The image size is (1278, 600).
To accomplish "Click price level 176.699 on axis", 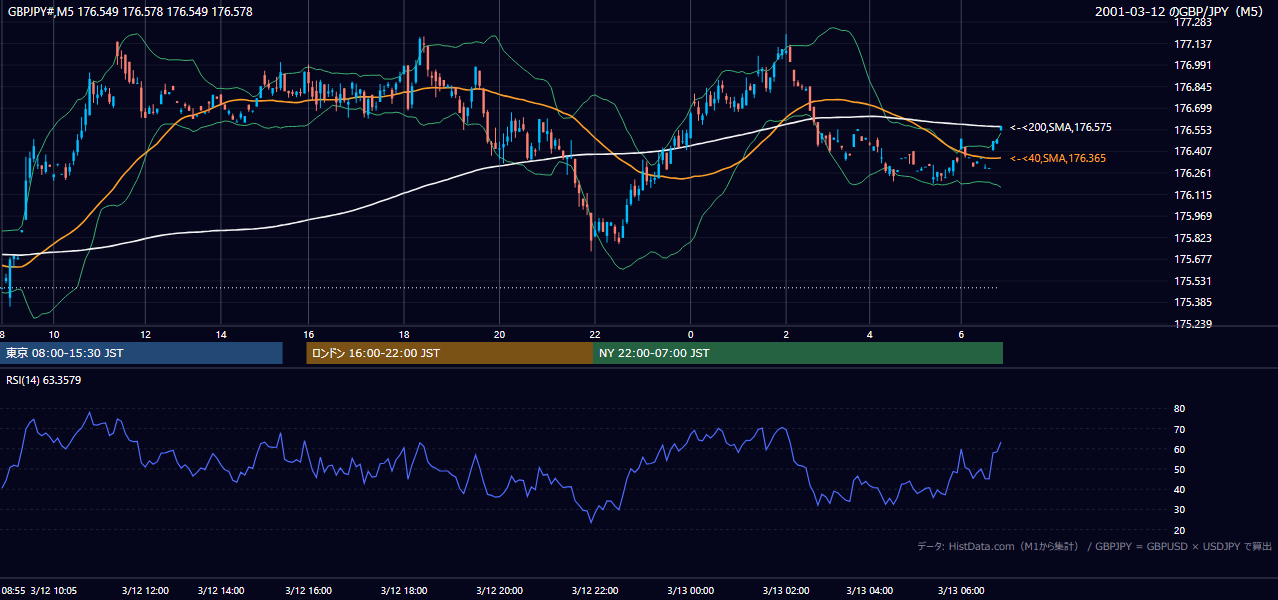I will click(1193, 108).
